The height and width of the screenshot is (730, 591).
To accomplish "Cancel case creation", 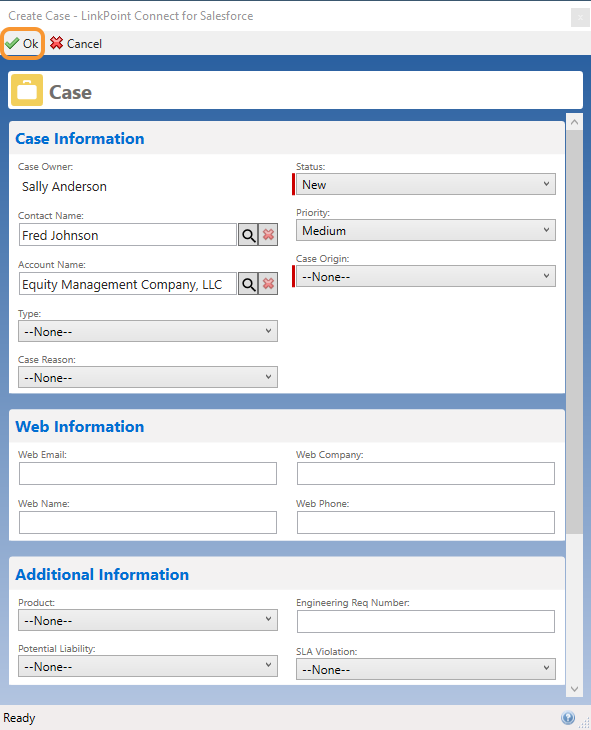I will [76, 44].
